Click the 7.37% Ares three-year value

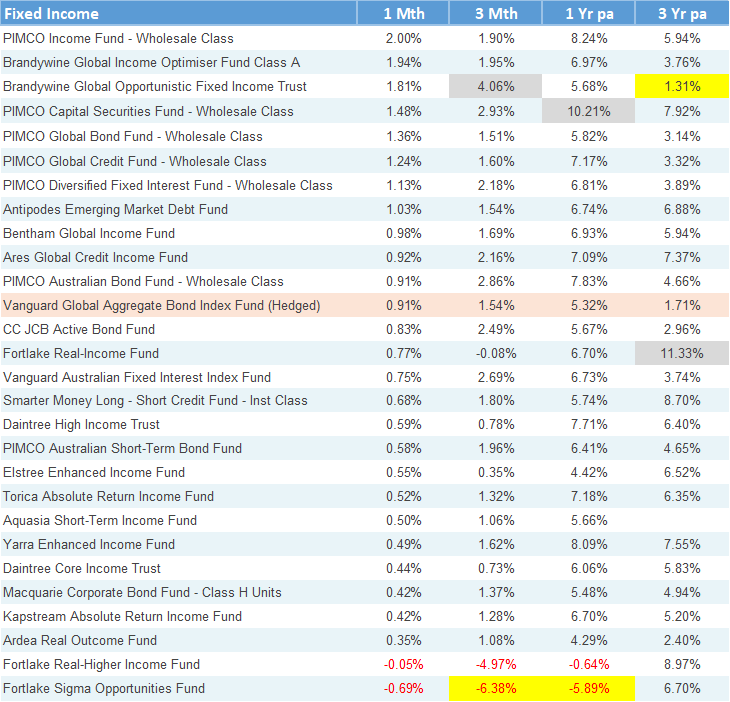tap(682, 257)
